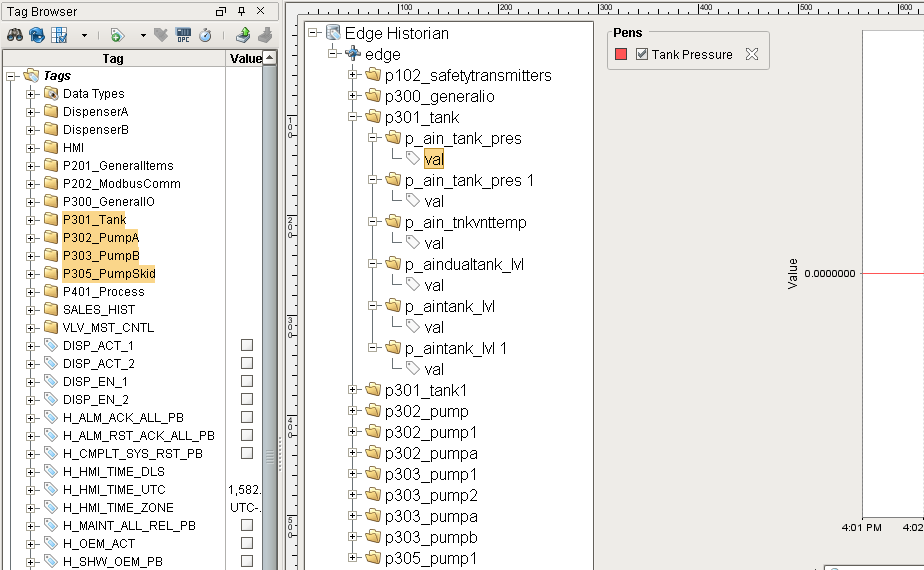
Task: Click the 4:01 PM time axis label
Action: 862,528
